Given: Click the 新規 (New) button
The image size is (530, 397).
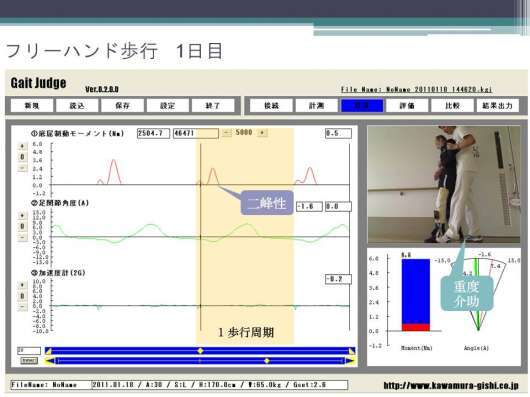Looking at the screenshot, I should [x=32, y=105].
